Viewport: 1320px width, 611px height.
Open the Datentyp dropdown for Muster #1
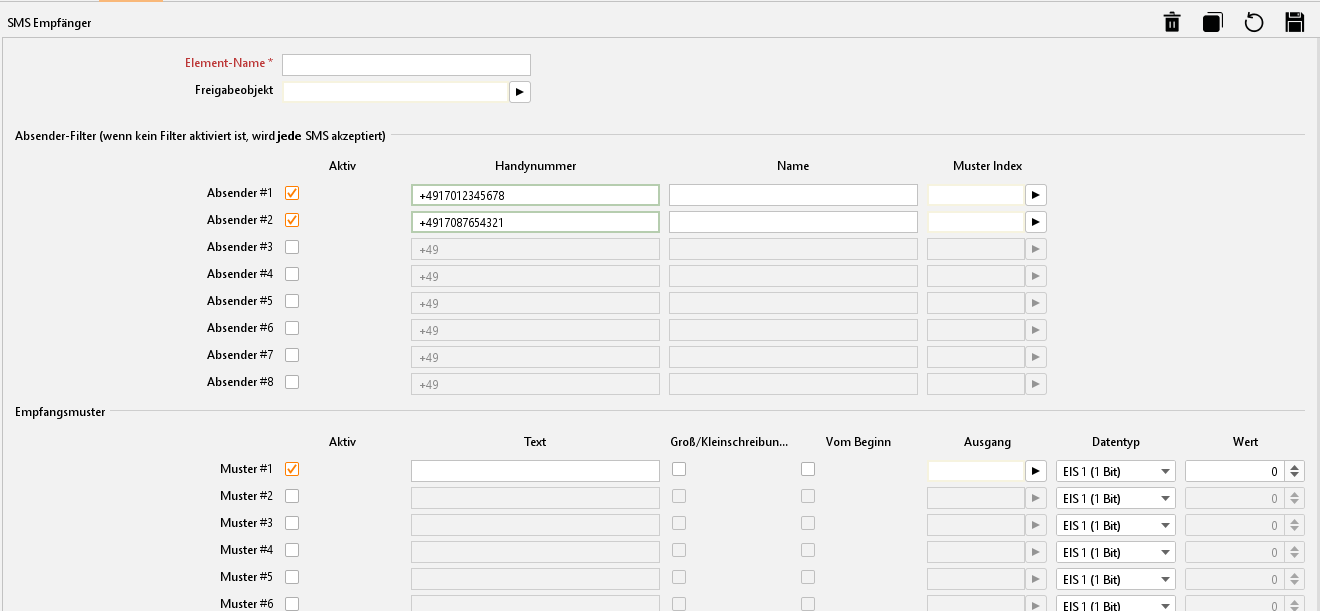tap(1115, 471)
